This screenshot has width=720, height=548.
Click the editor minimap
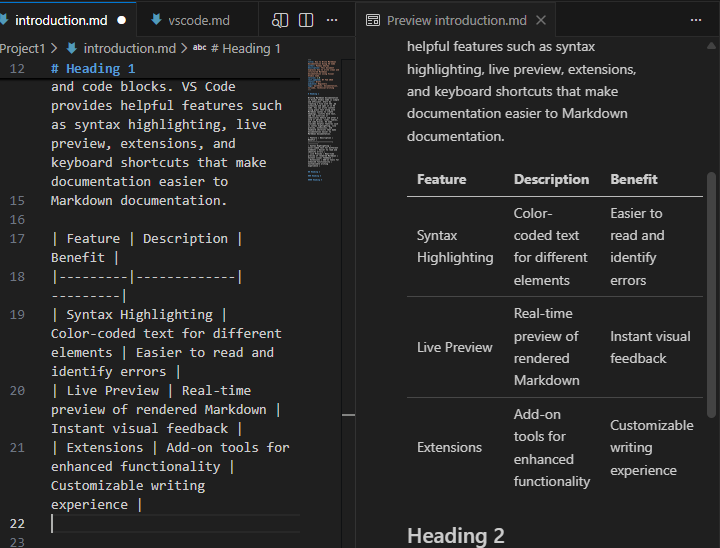pos(324,120)
